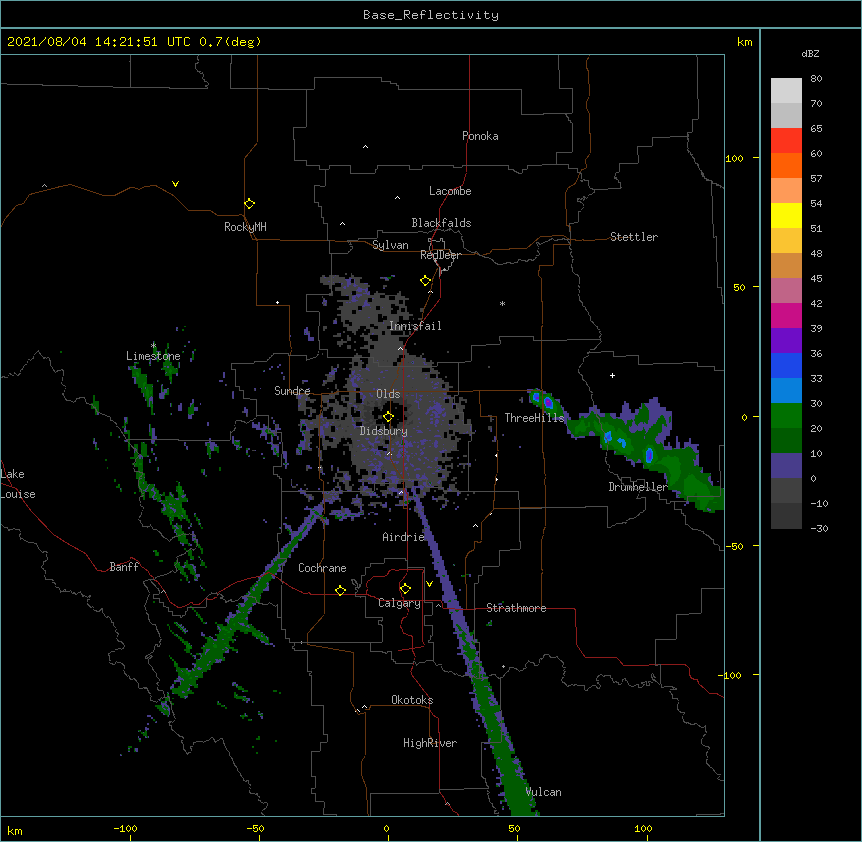Click the white asterisk marker east of Innisfail
Screen dimensions: 862x842
click(502, 303)
